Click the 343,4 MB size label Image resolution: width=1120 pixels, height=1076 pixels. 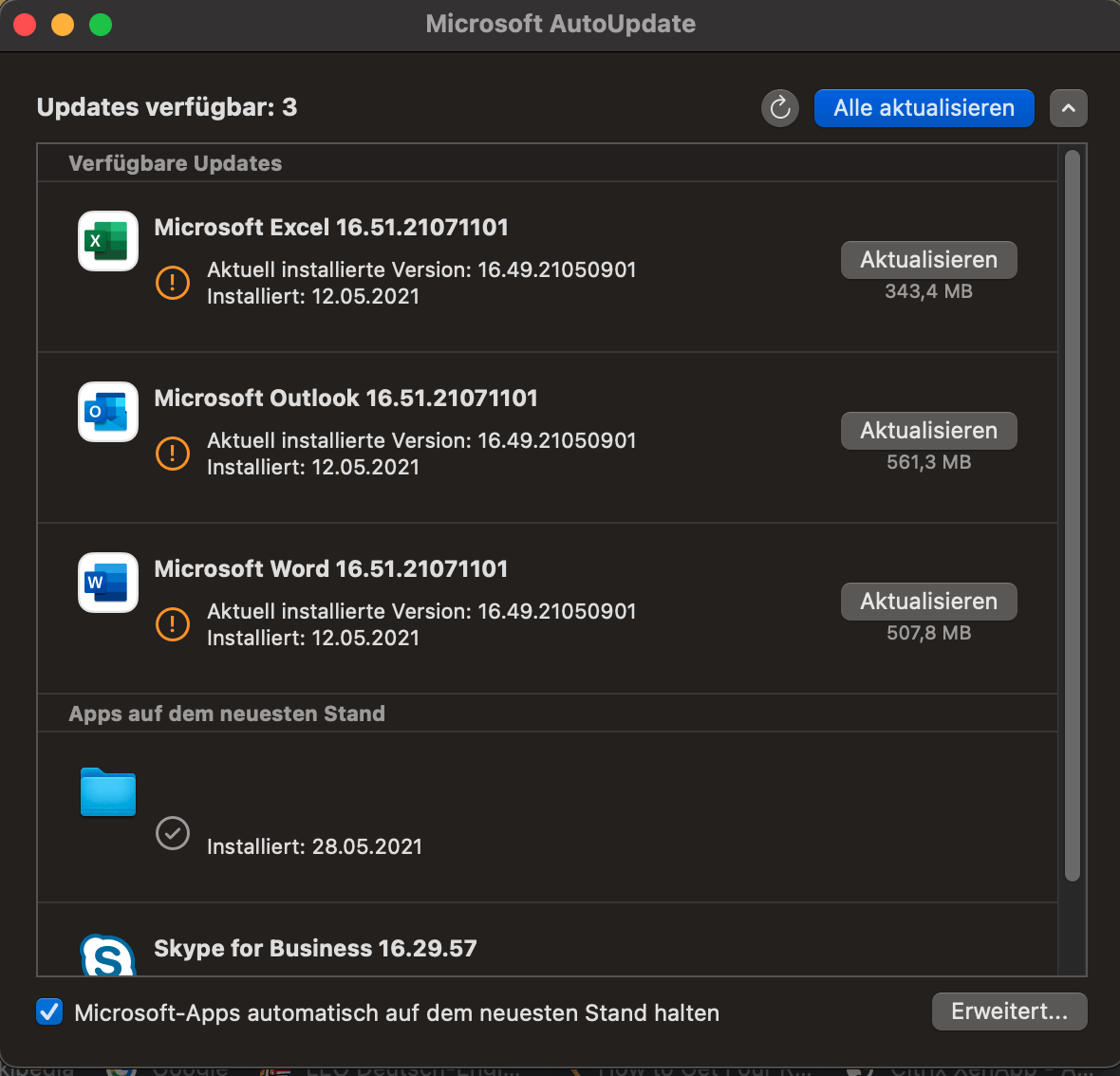click(928, 291)
